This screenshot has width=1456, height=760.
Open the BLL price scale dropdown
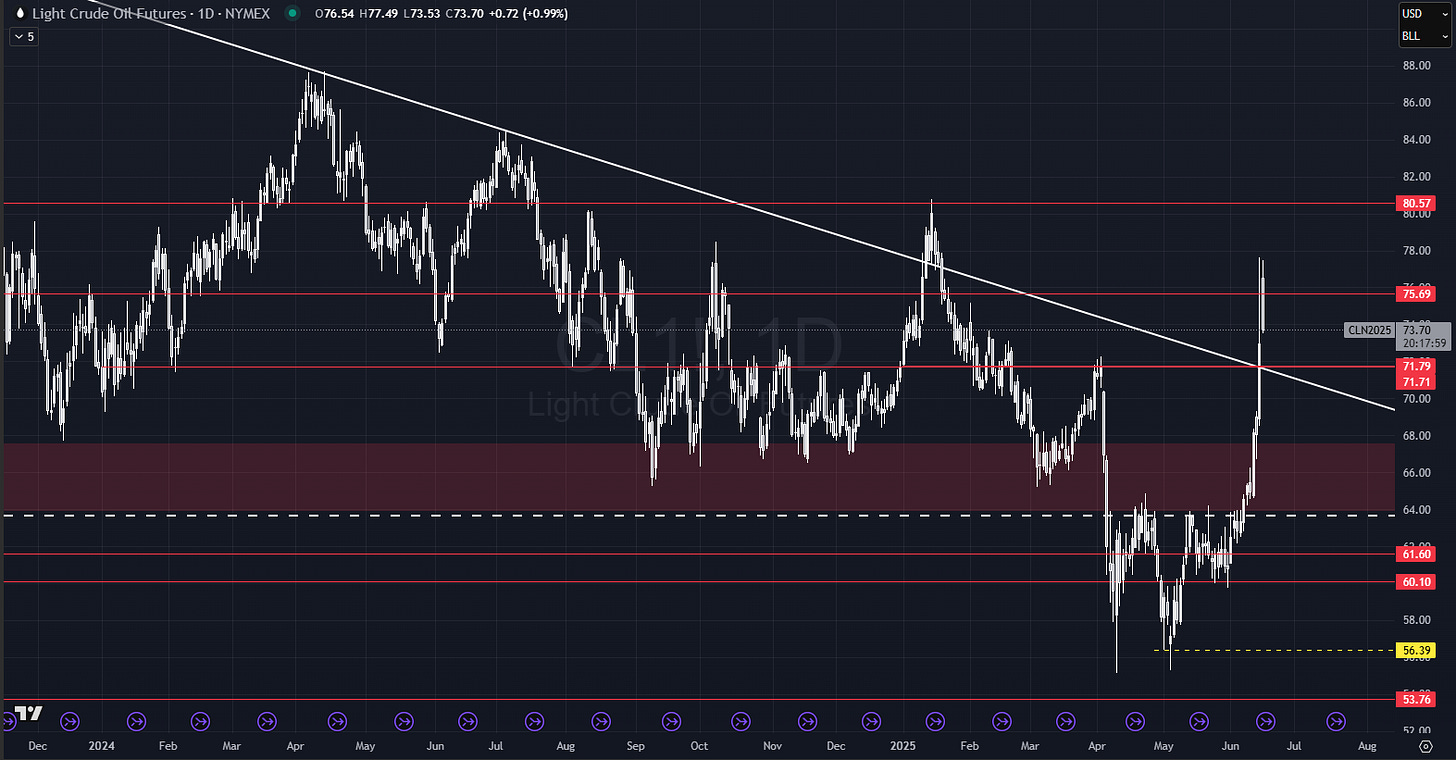pos(1425,36)
